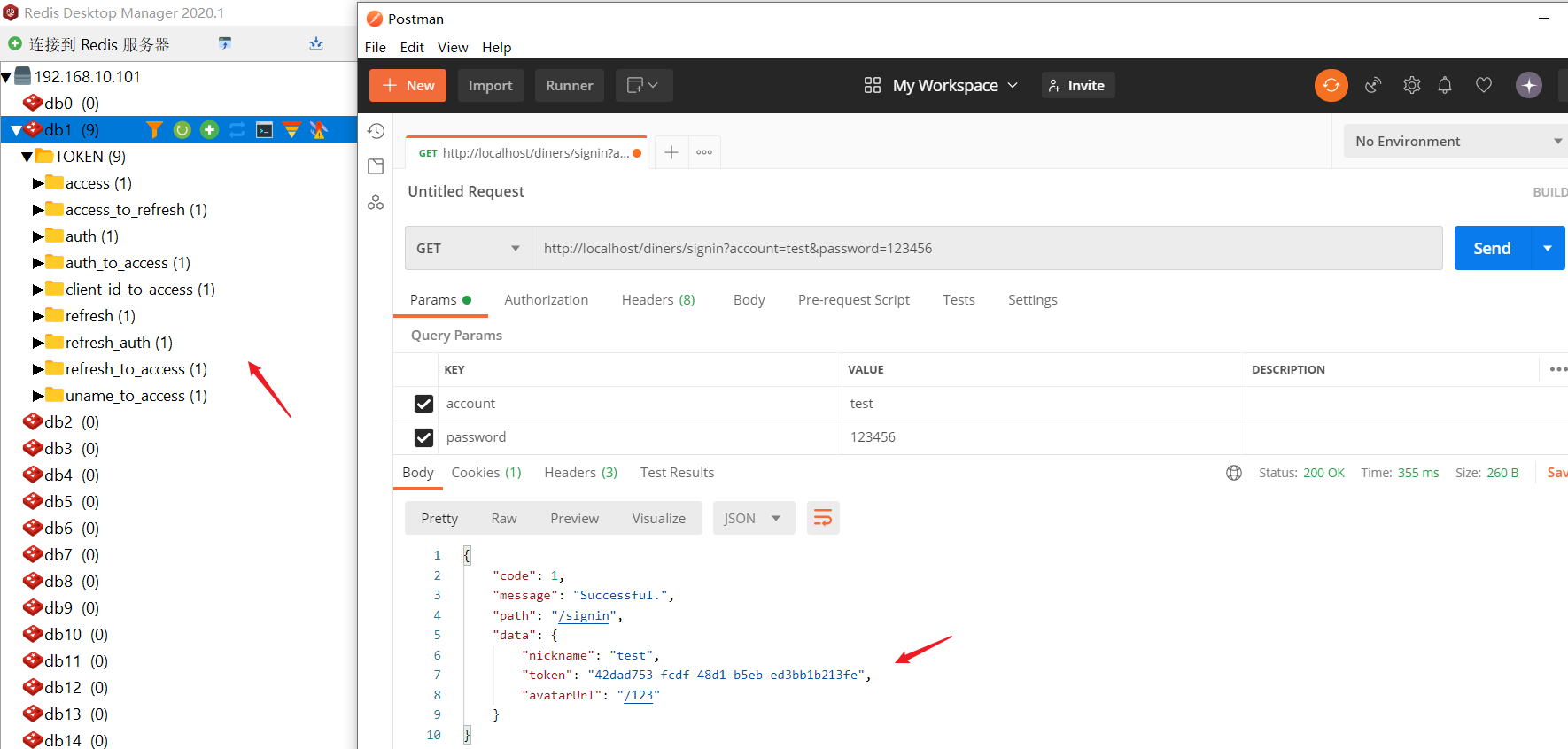Open the File menu in Postman
This screenshot has width=1568, height=749.
(376, 47)
